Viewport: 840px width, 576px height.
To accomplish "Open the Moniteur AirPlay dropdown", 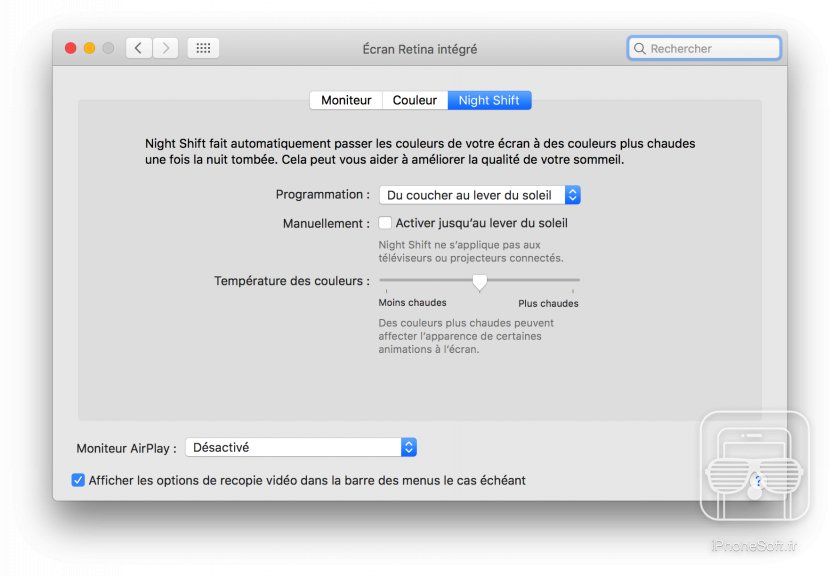I will (x=301, y=447).
